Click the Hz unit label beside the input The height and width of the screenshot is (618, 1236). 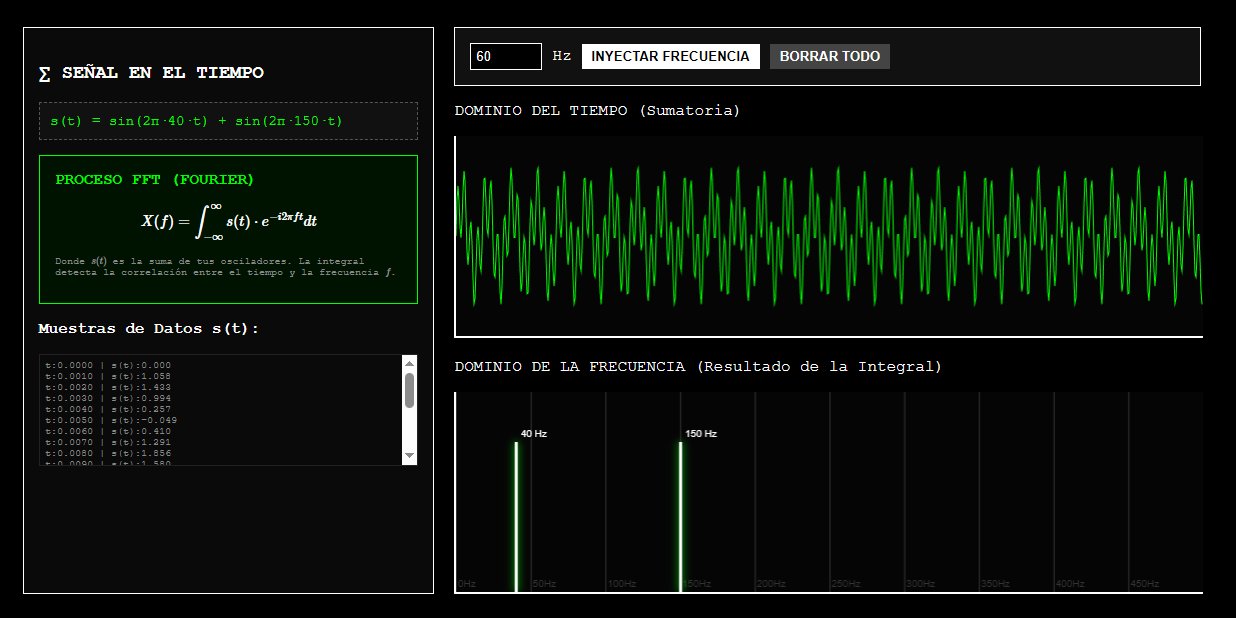tap(562, 56)
